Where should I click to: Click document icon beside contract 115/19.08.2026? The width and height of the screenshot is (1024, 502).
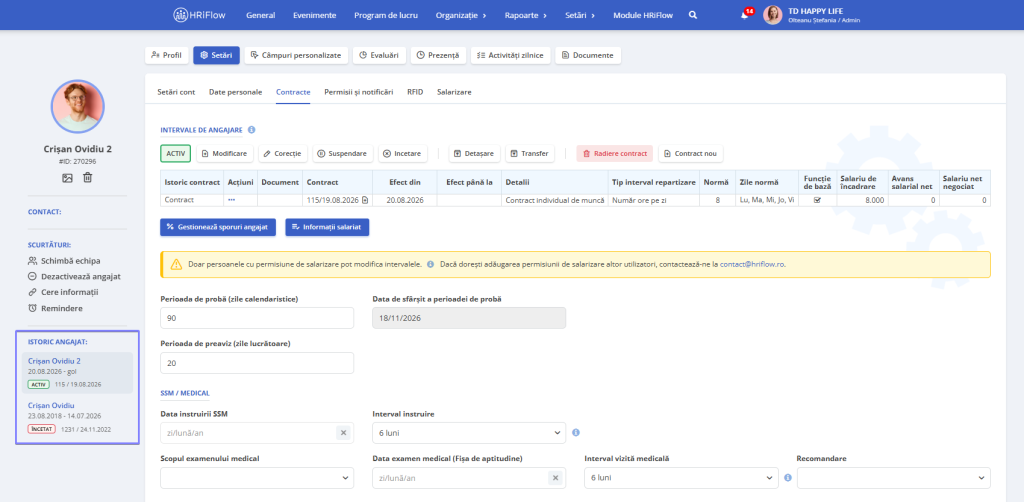point(366,200)
